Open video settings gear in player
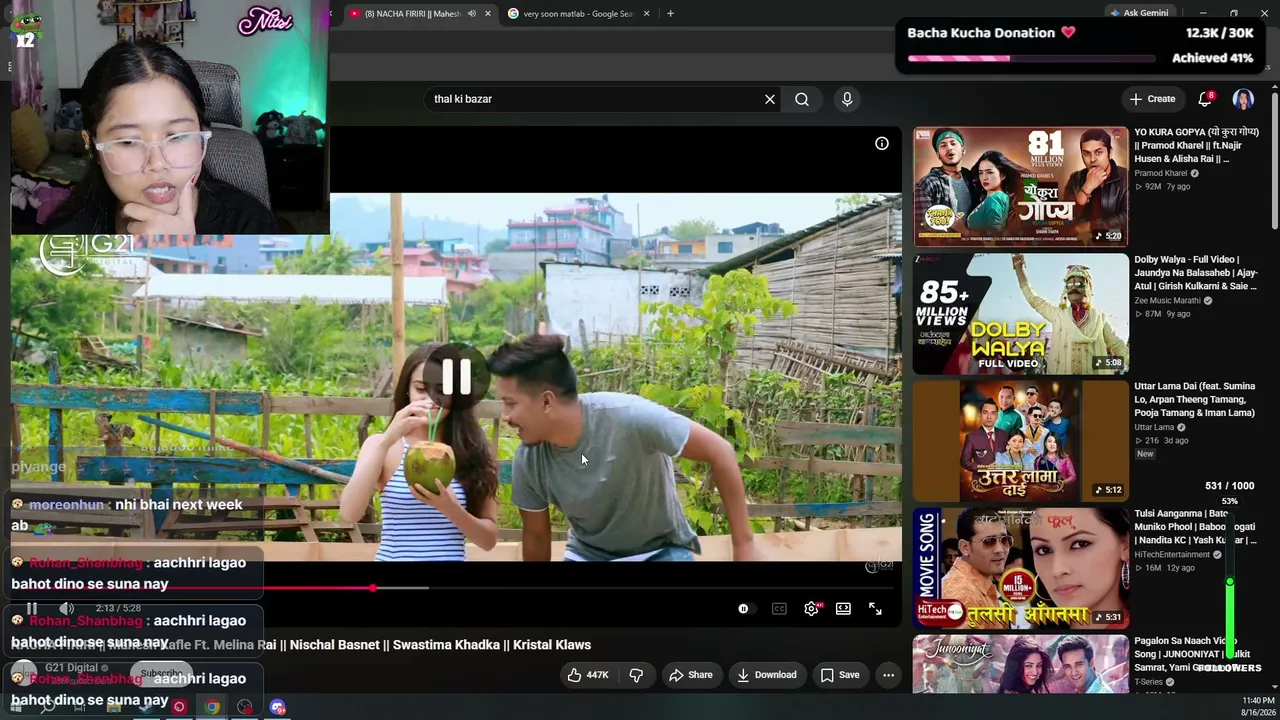The height and width of the screenshot is (720, 1280). pyautogui.click(x=811, y=608)
